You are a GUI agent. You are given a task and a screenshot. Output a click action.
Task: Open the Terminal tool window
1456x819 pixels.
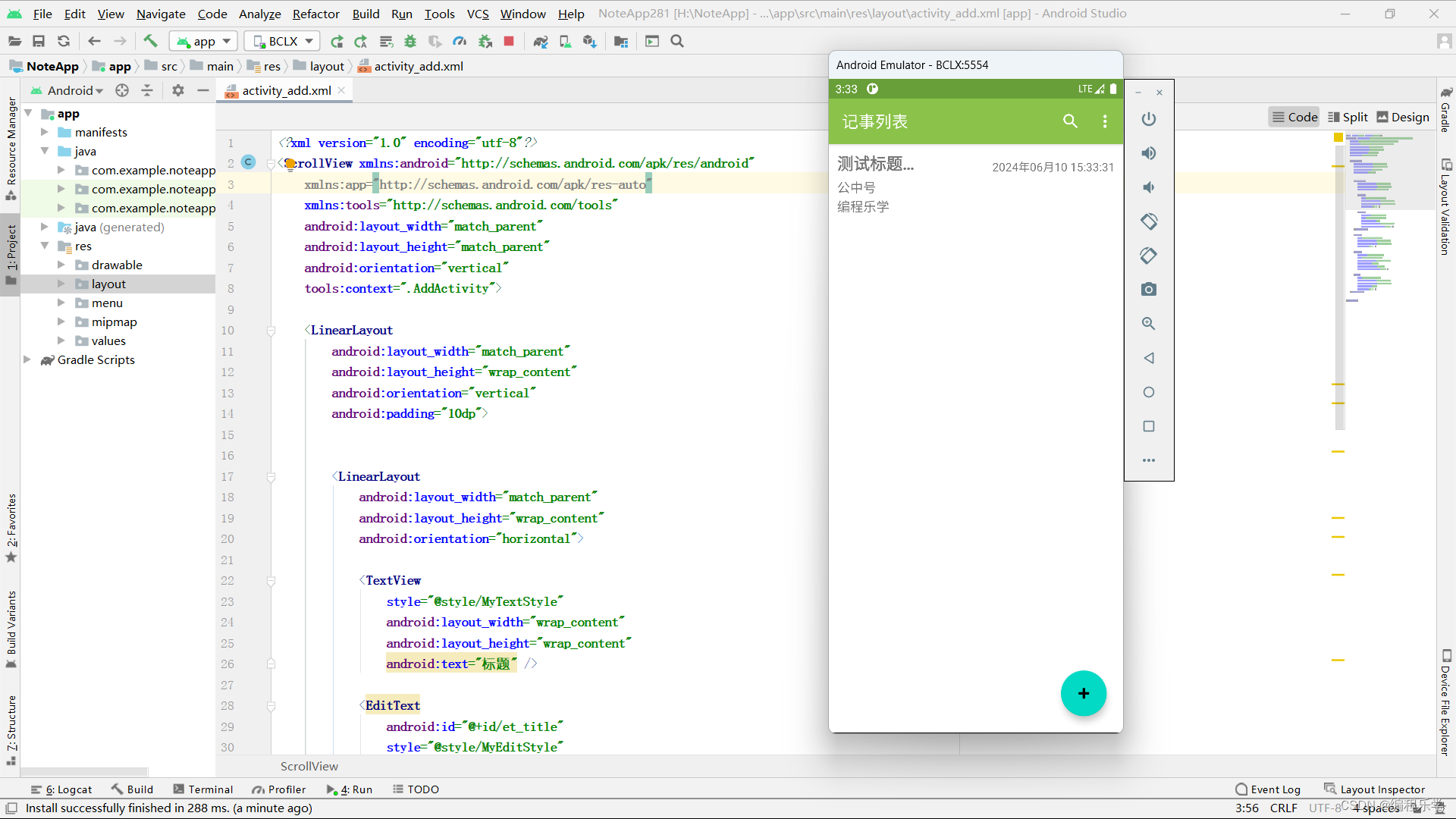203,789
